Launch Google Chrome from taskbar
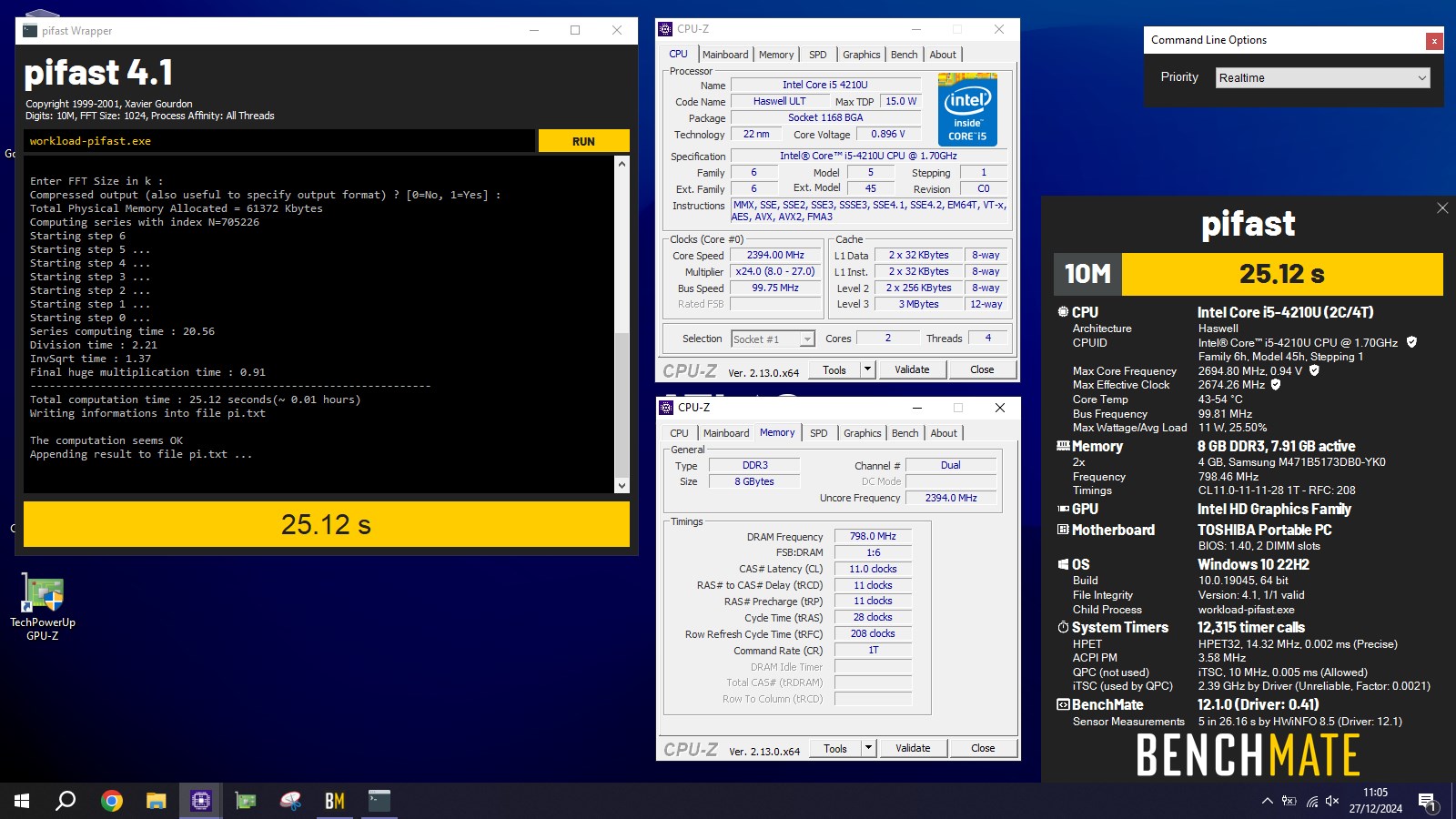 click(x=112, y=801)
